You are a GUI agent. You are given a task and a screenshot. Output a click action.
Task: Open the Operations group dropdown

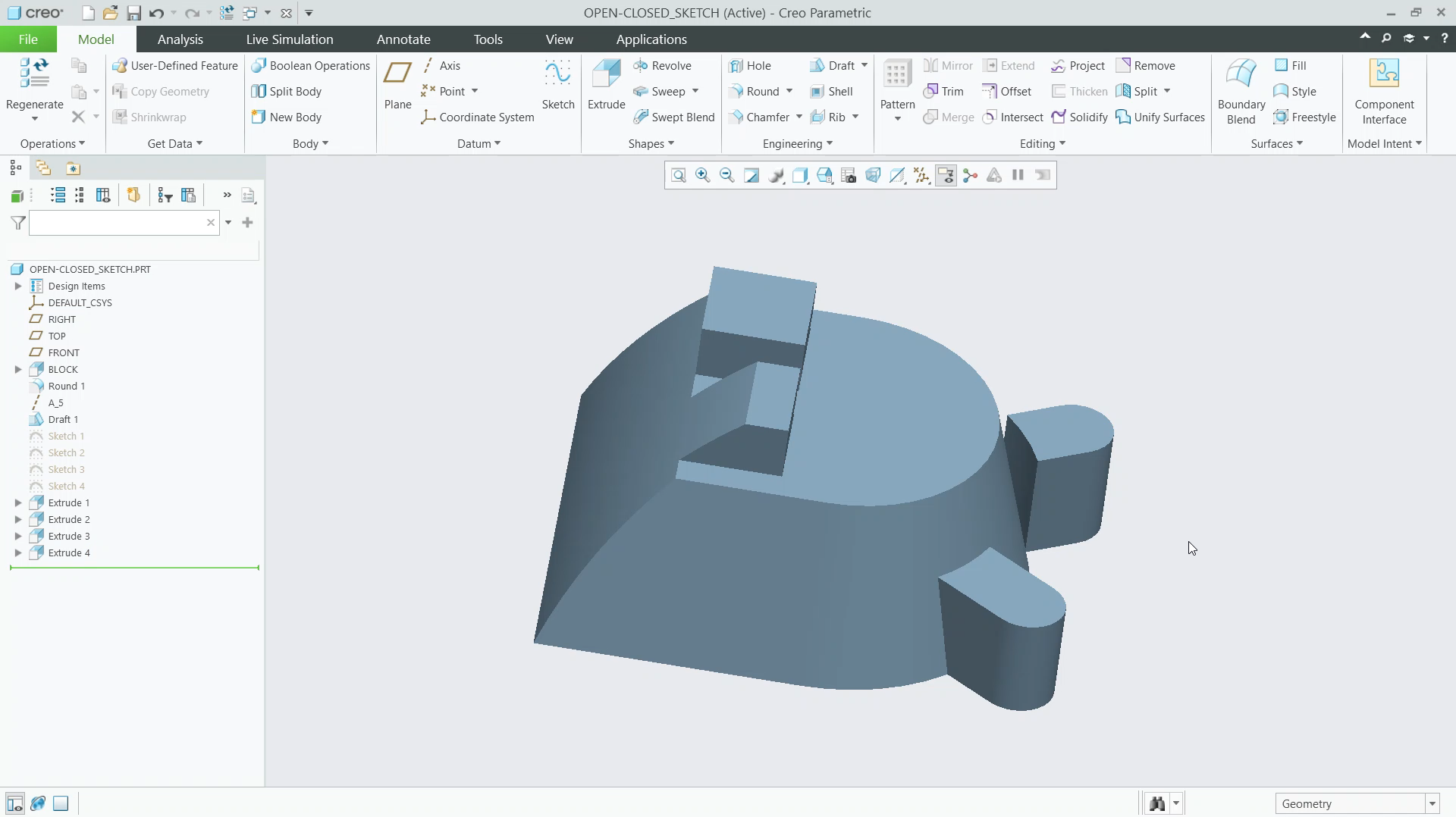pos(52,144)
